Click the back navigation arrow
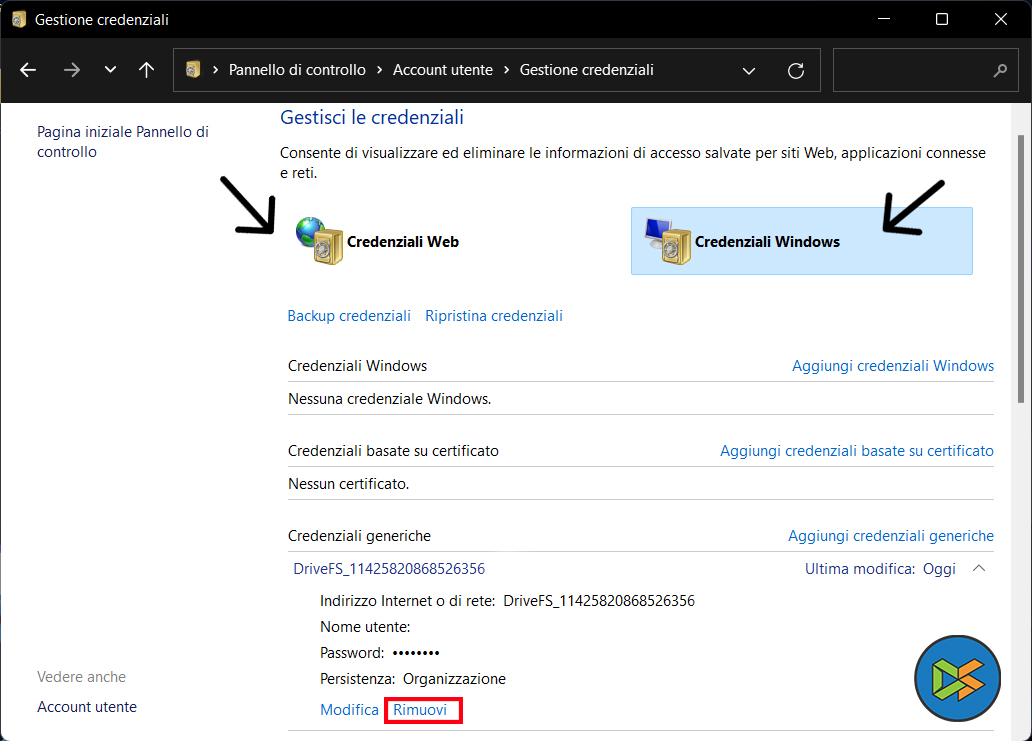Screen dimensions: 1032x741 coord(28,70)
